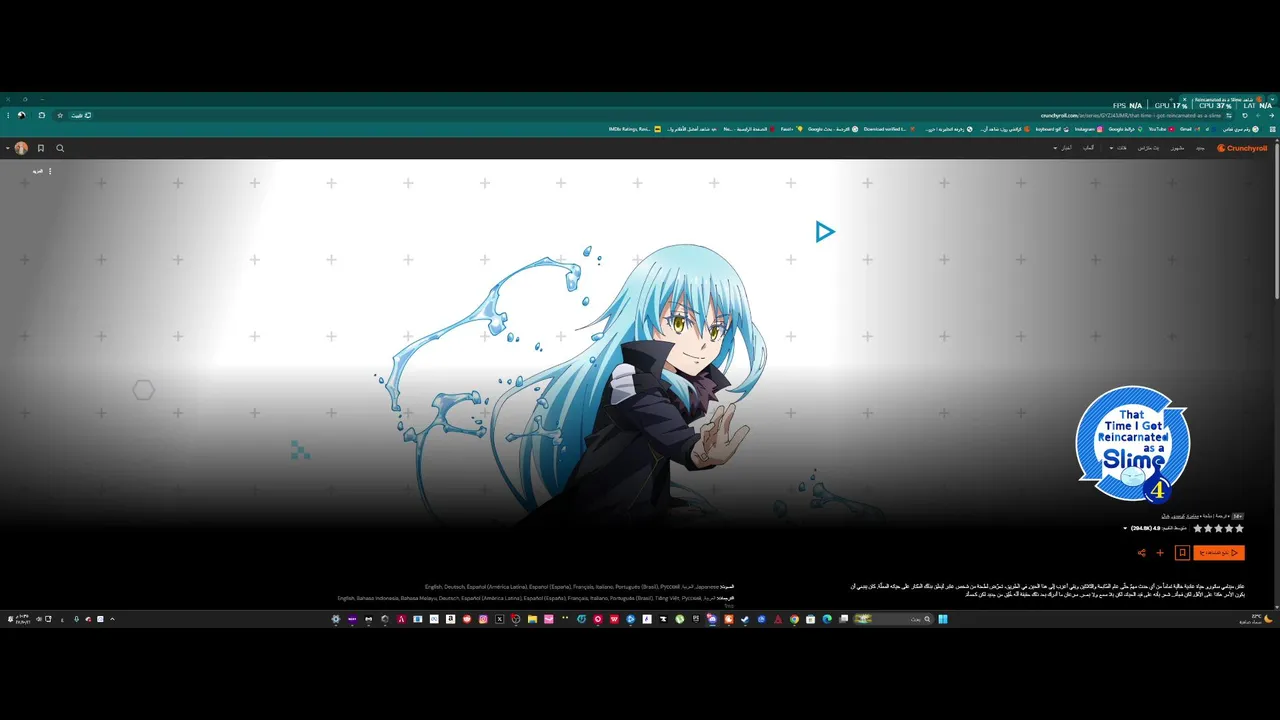Open the Popular menu item in nav
This screenshot has height=720, width=1280.
(1177, 148)
